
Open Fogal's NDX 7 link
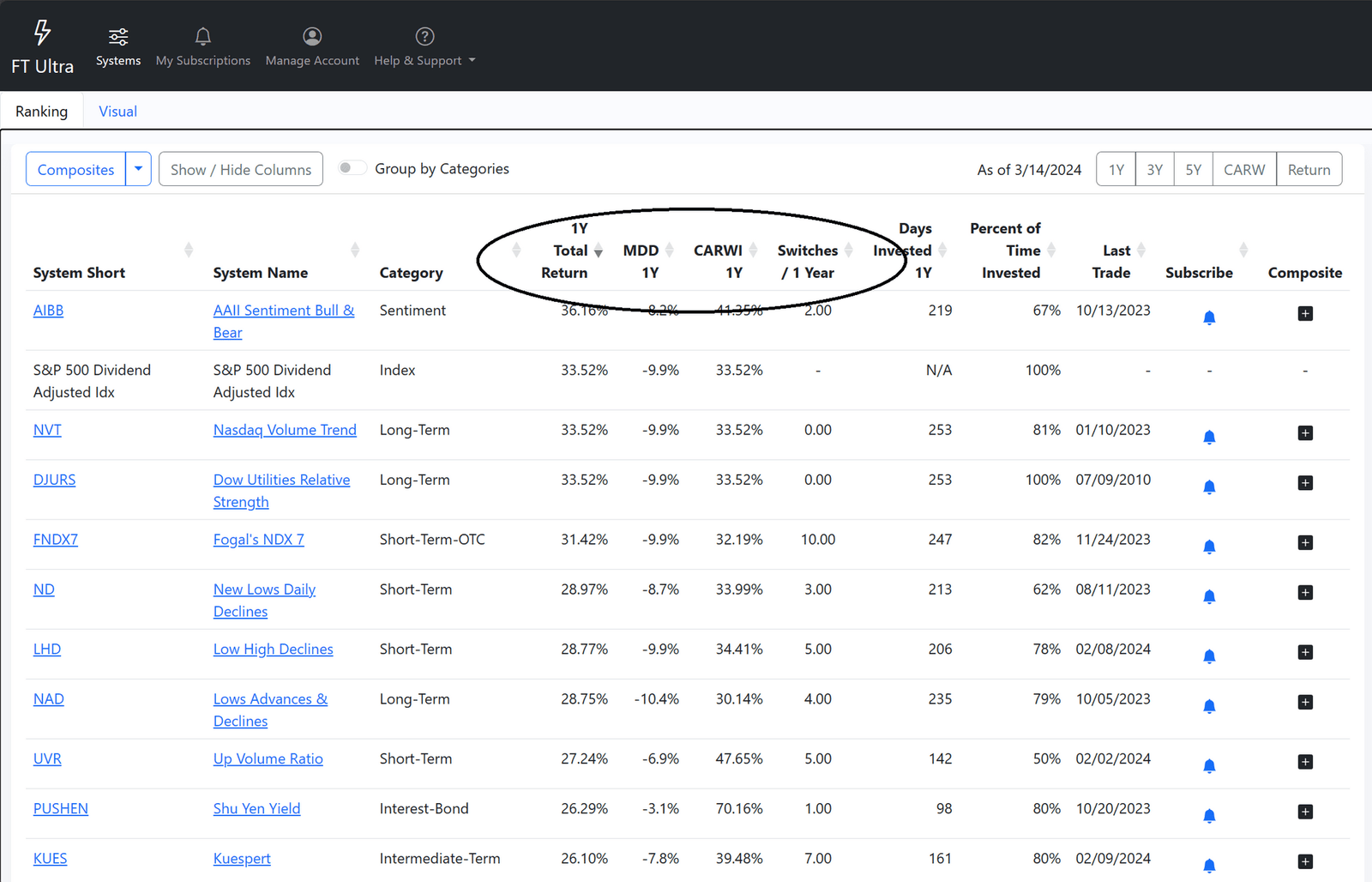pyautogui.click(x=259, y=540)
